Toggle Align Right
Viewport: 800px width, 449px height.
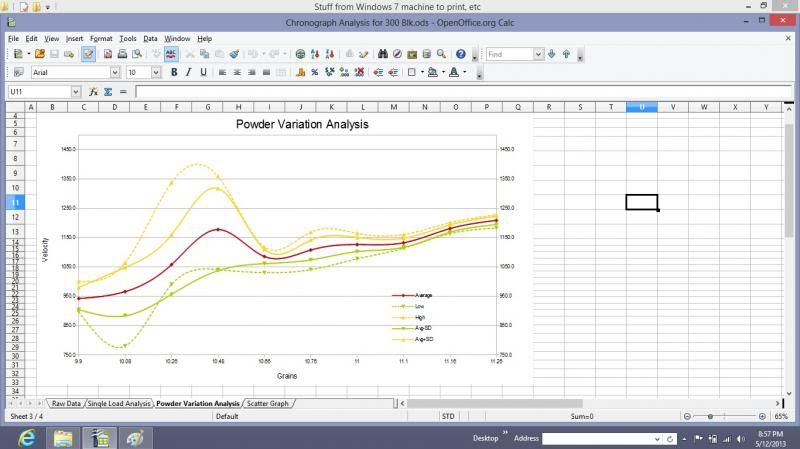[252, 72]
